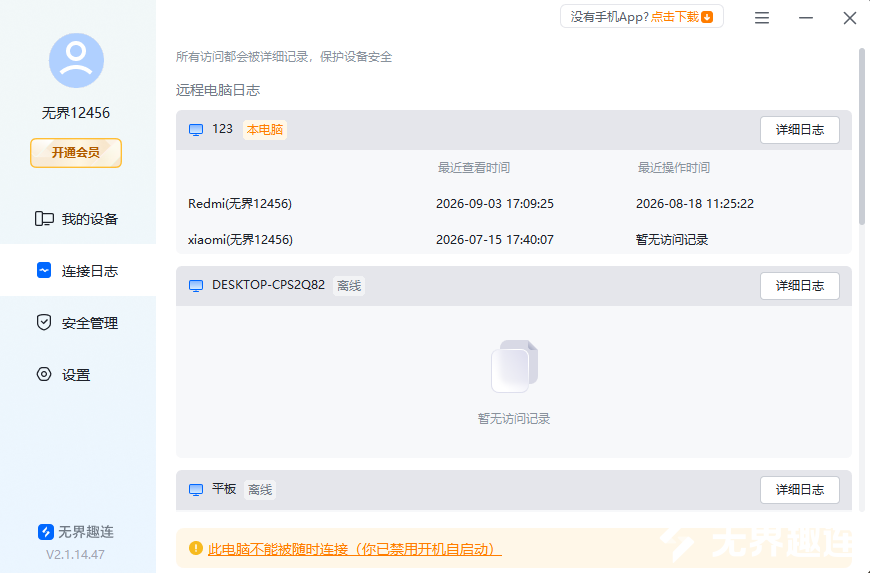Click the orange download arrow icon

pos(707,17)
